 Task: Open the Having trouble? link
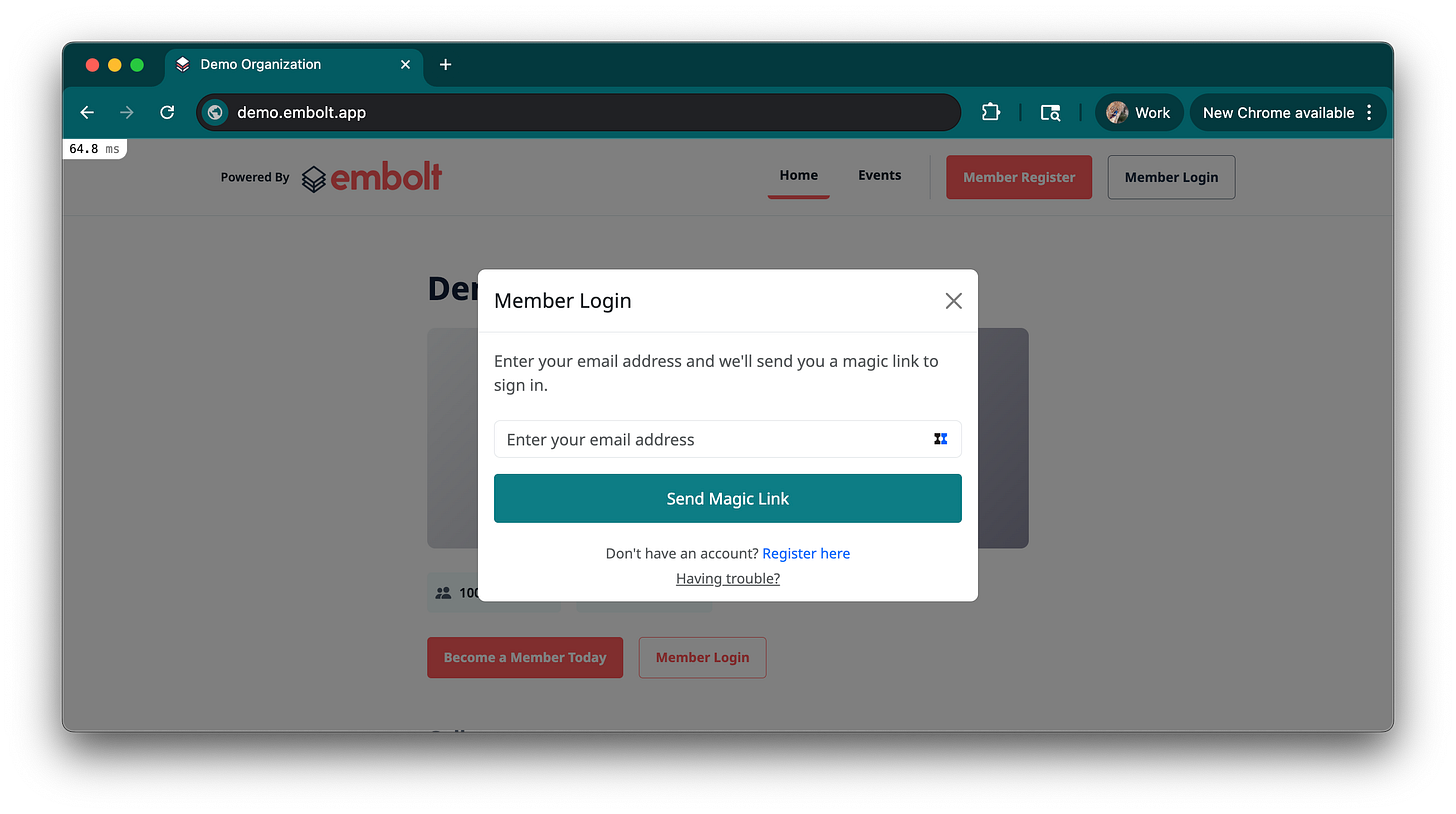pos(728,578)
